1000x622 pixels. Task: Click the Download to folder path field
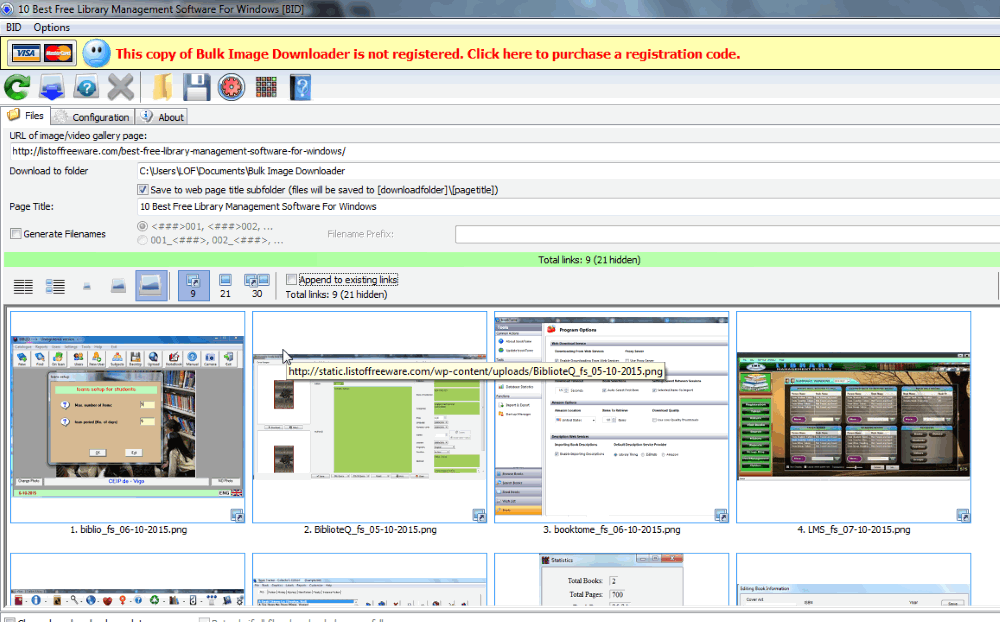click(568, 171)
